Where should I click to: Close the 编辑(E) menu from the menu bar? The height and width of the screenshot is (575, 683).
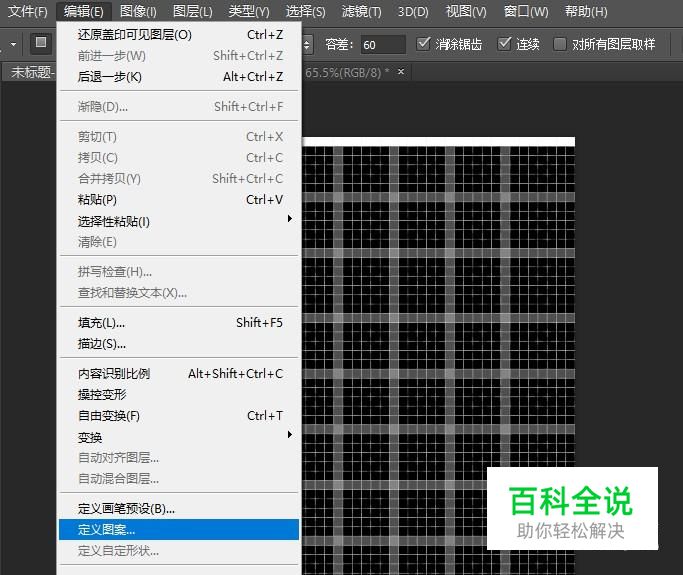(84, 11)
